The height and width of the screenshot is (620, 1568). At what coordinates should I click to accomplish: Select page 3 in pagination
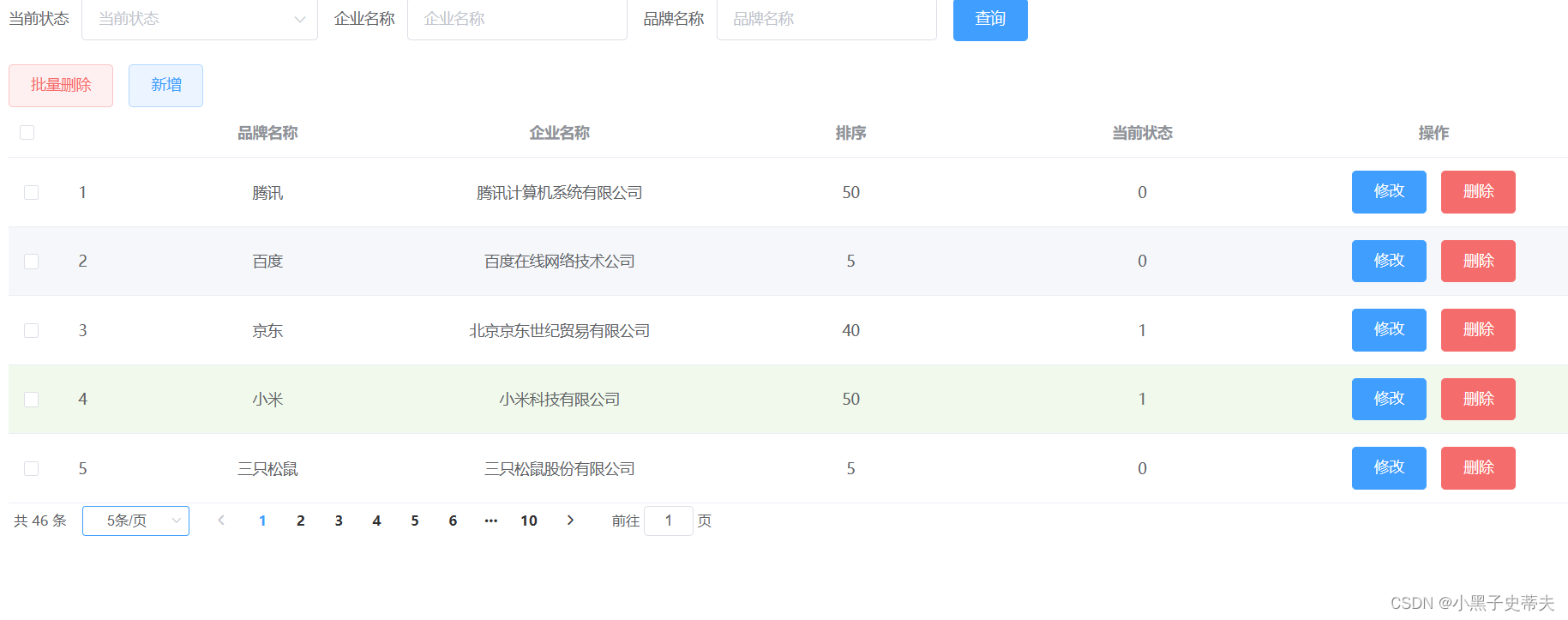click(339, 521)
